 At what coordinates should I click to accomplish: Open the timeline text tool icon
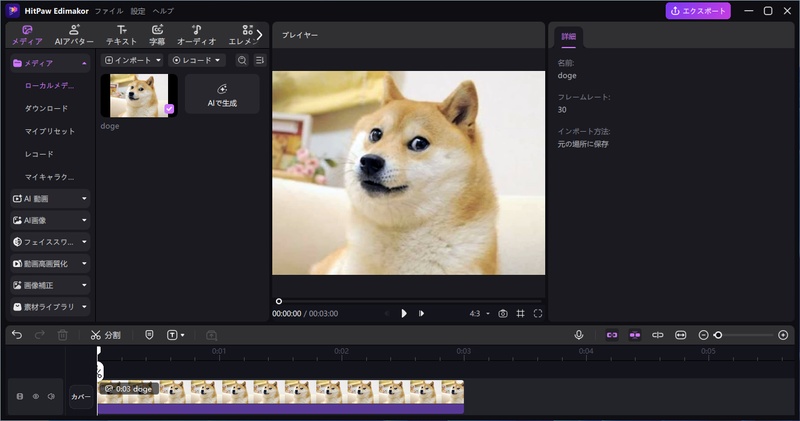click(x=172, y=335)
